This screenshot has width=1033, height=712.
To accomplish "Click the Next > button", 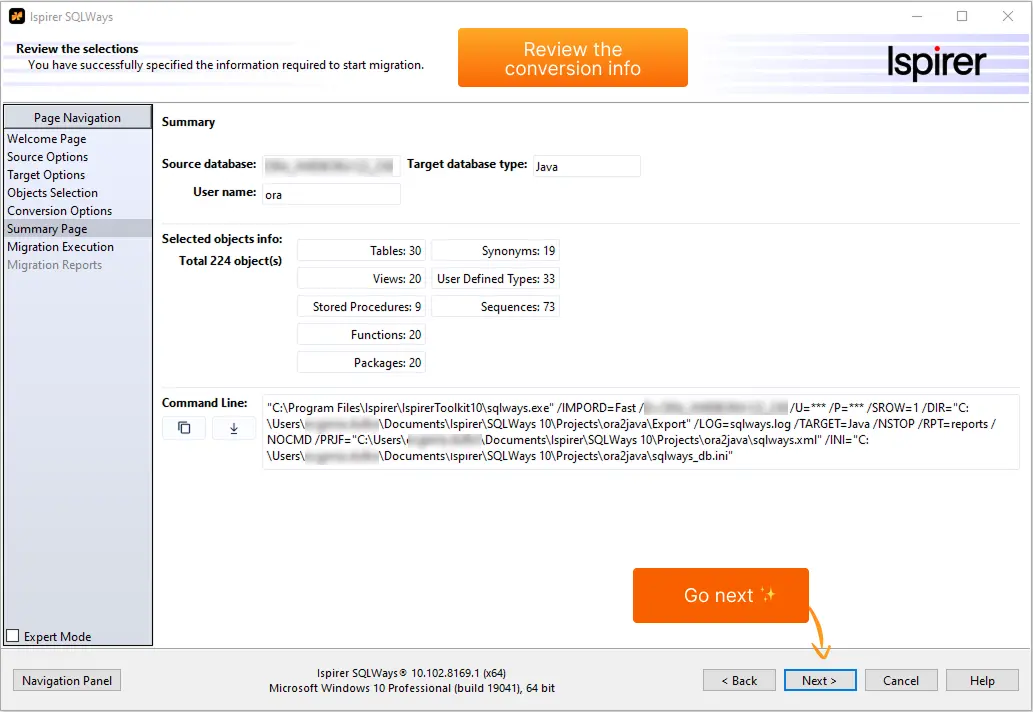I will [820, 680].
